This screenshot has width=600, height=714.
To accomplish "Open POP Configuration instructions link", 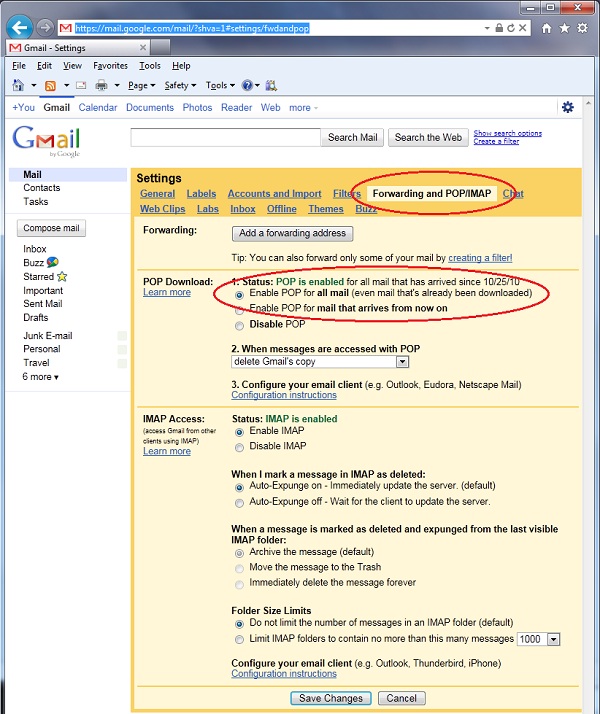I will coord(284,395).
